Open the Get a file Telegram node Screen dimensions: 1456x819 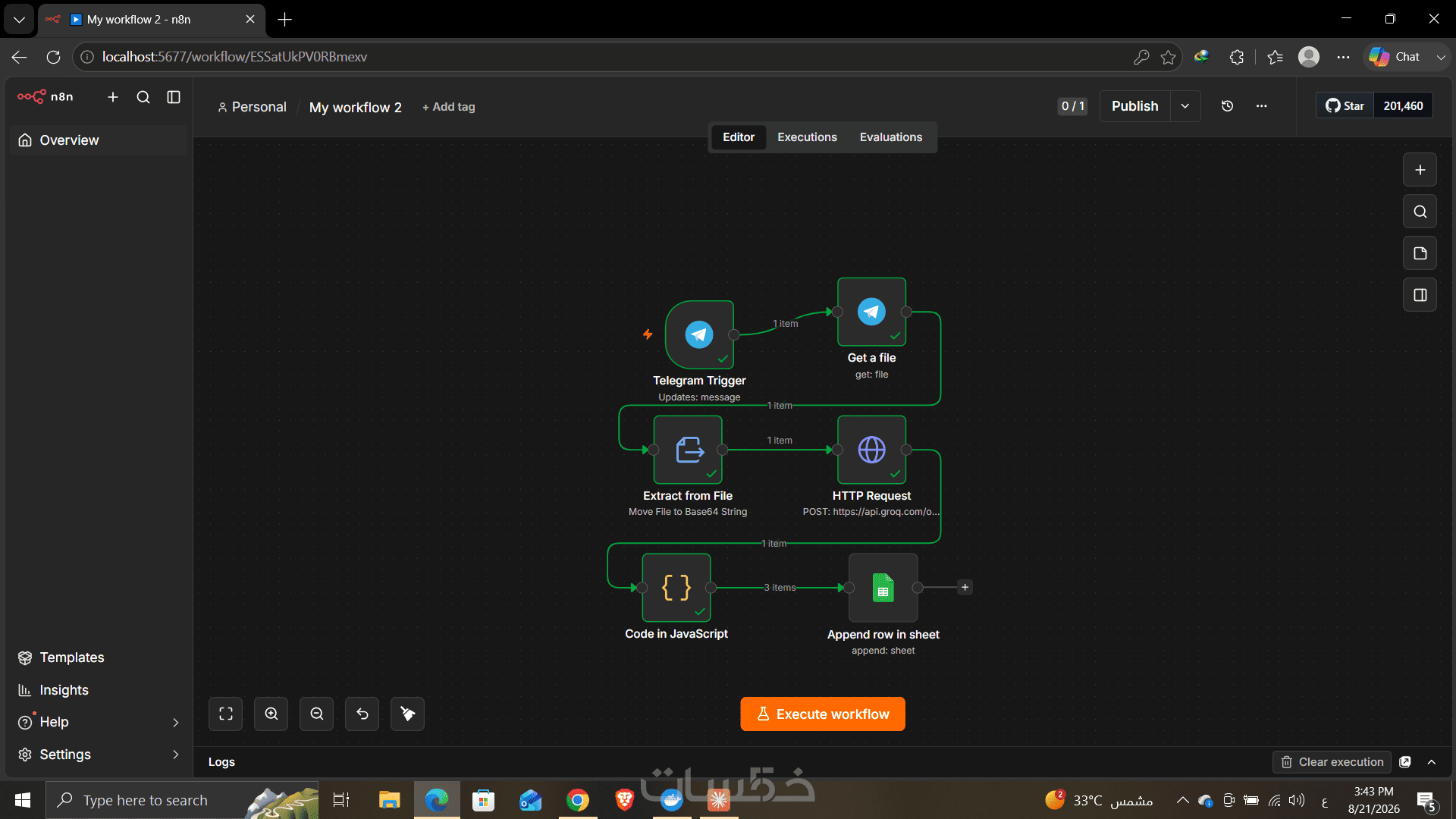click(871, 312)
